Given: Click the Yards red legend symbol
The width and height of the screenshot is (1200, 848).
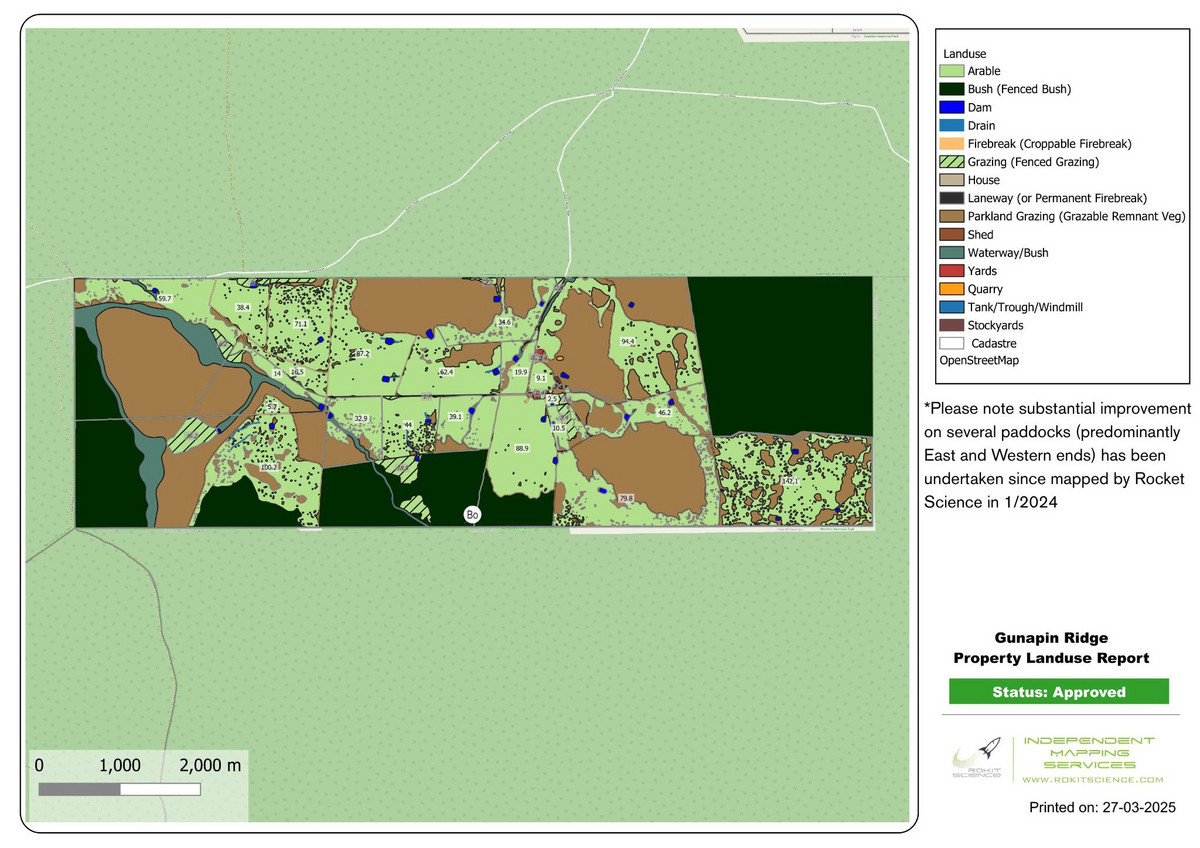Looking at the screenshot, I should click(x=951, y=271).
